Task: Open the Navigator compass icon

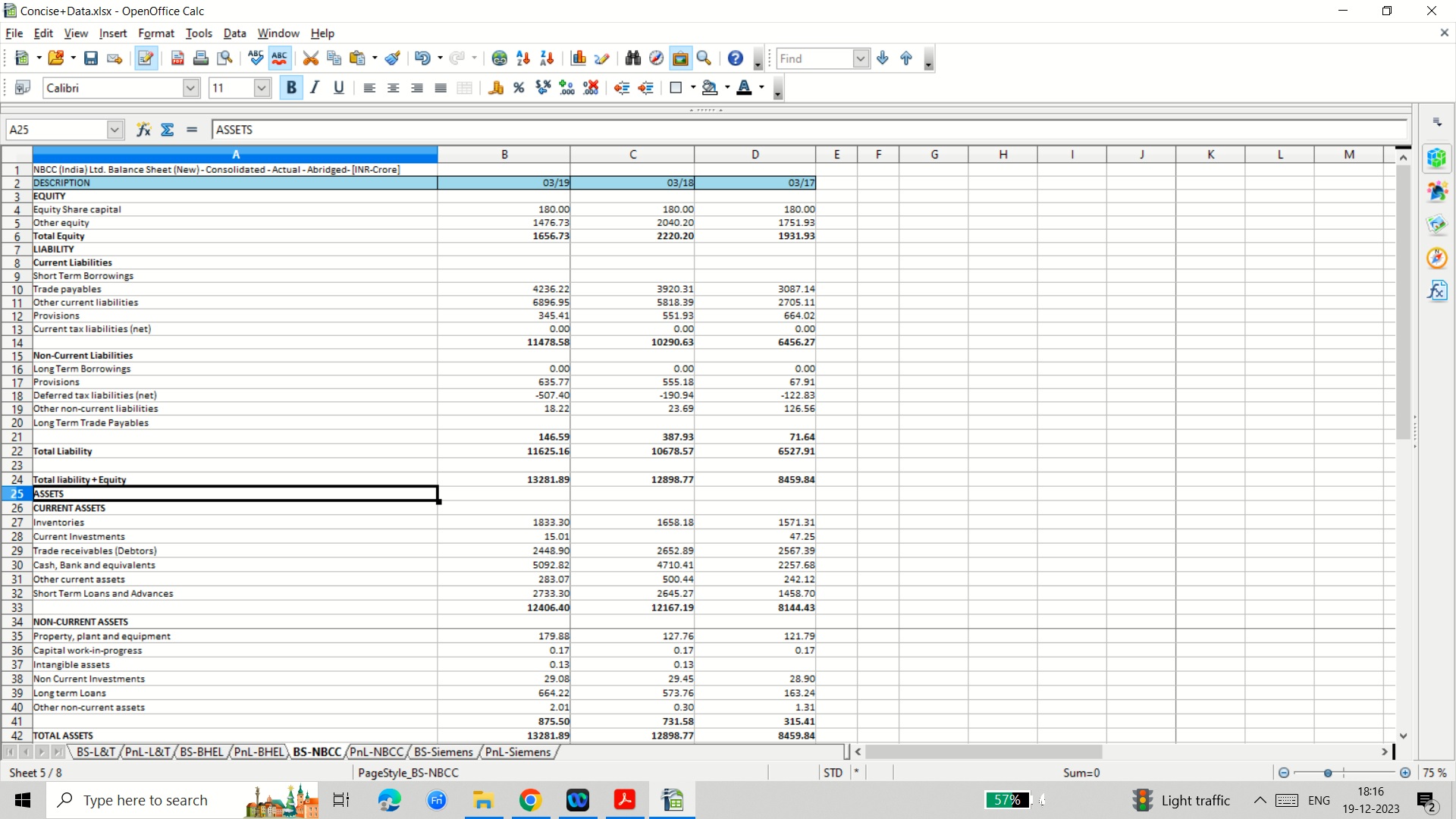Action: point(657,58)
